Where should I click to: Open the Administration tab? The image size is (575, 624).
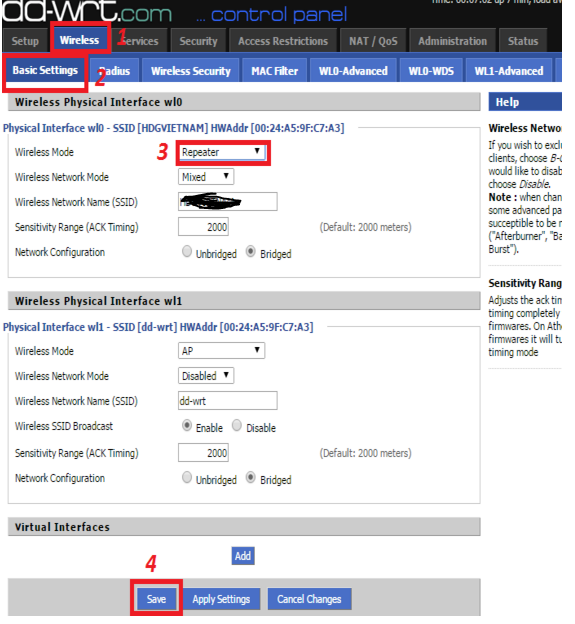(452, 41)
